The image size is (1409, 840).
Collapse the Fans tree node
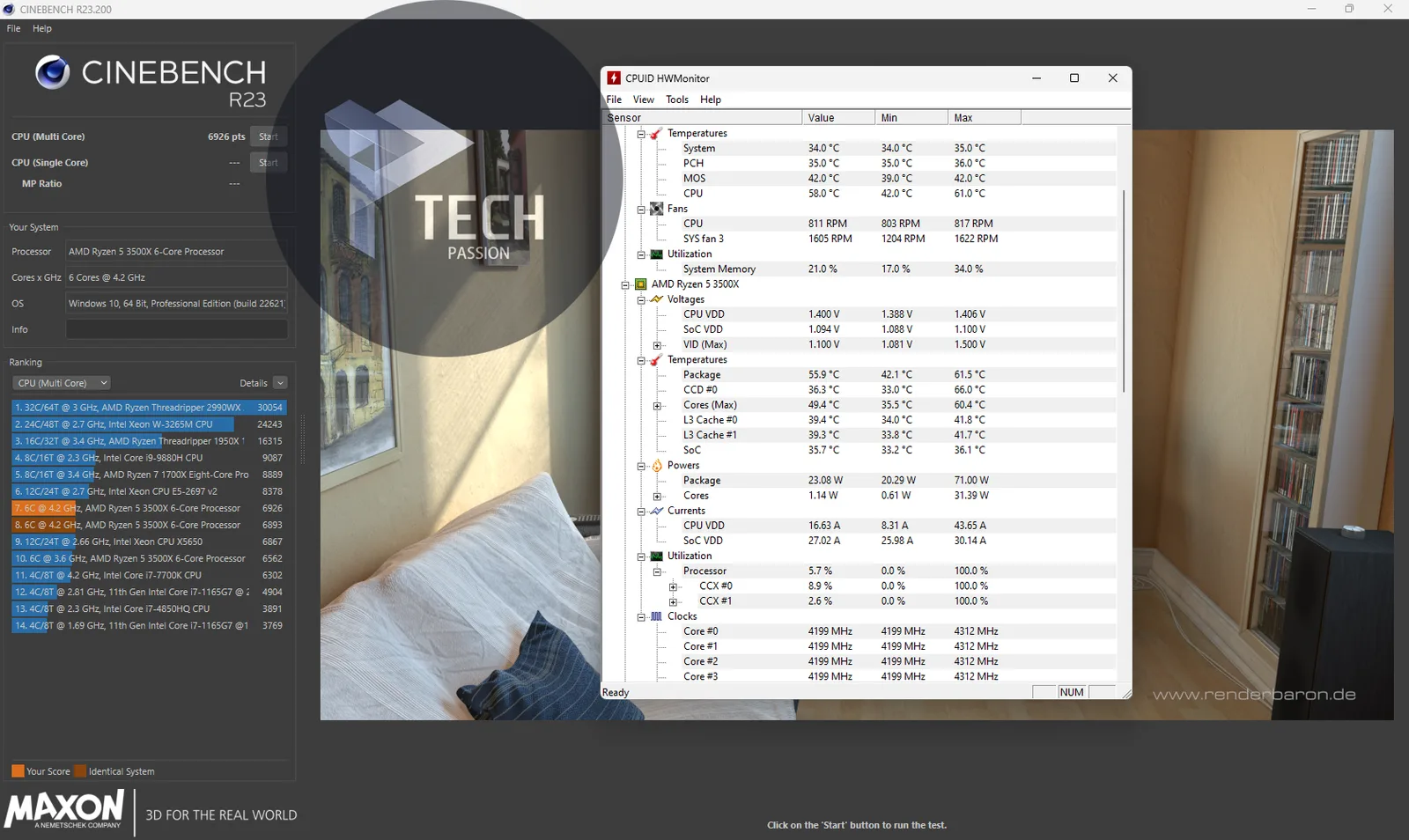click(641, 210)
